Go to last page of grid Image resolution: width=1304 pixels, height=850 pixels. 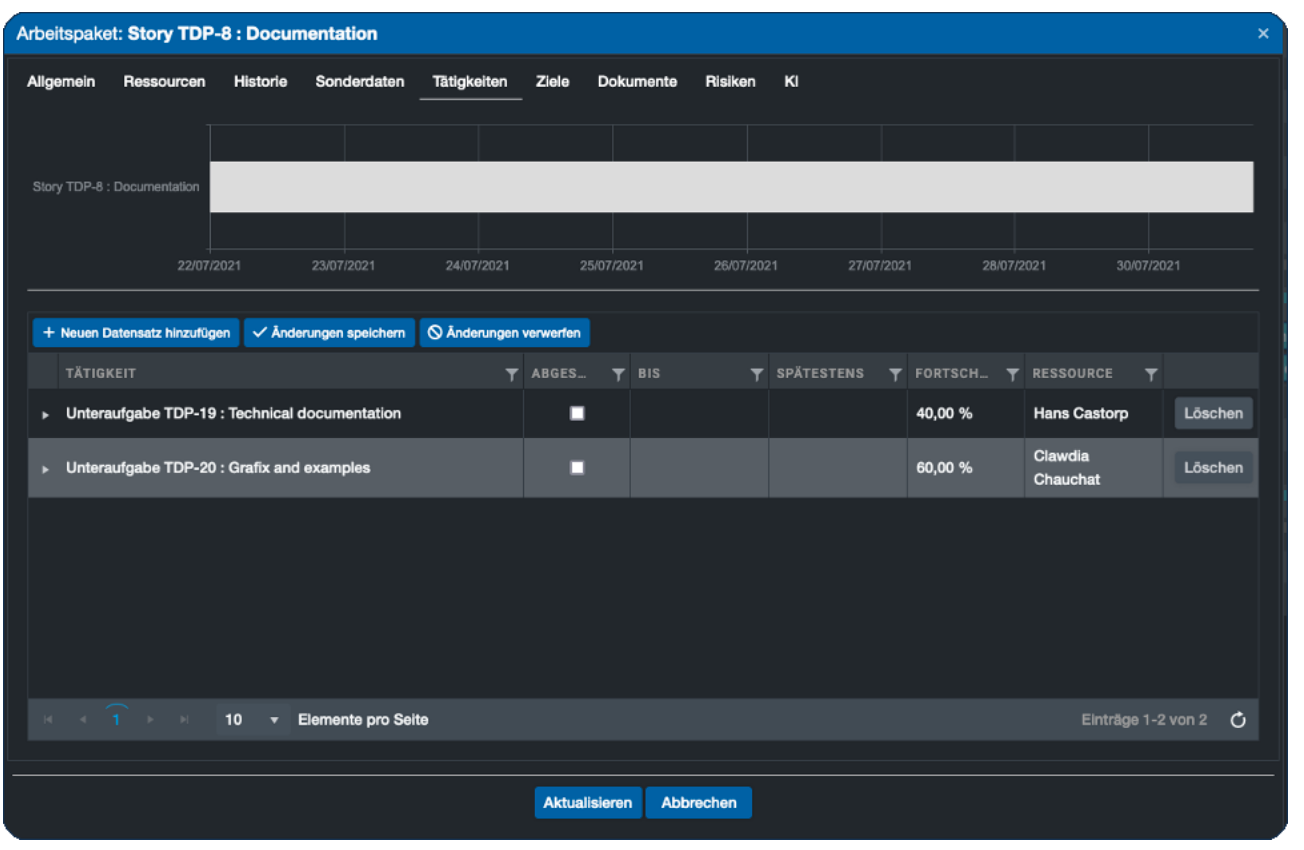(x=184, y=720)
